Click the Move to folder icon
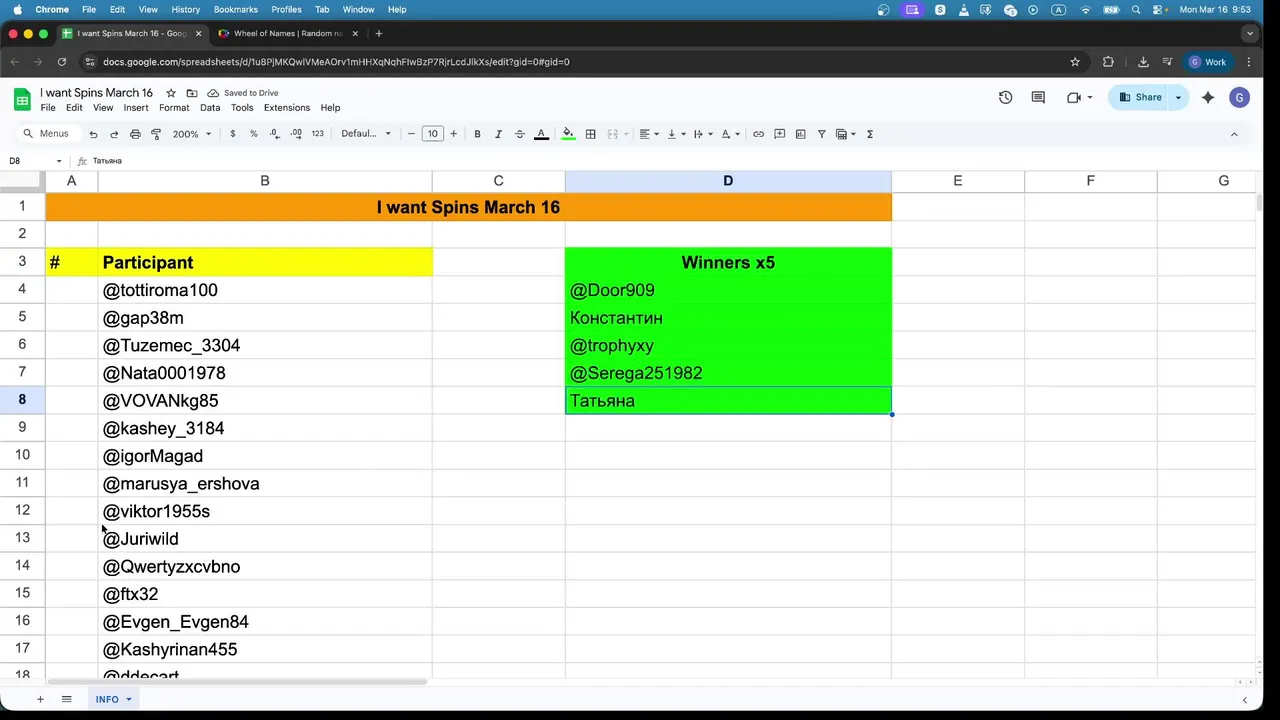Screen dimensions: 1280x720 tap(192, 93)
